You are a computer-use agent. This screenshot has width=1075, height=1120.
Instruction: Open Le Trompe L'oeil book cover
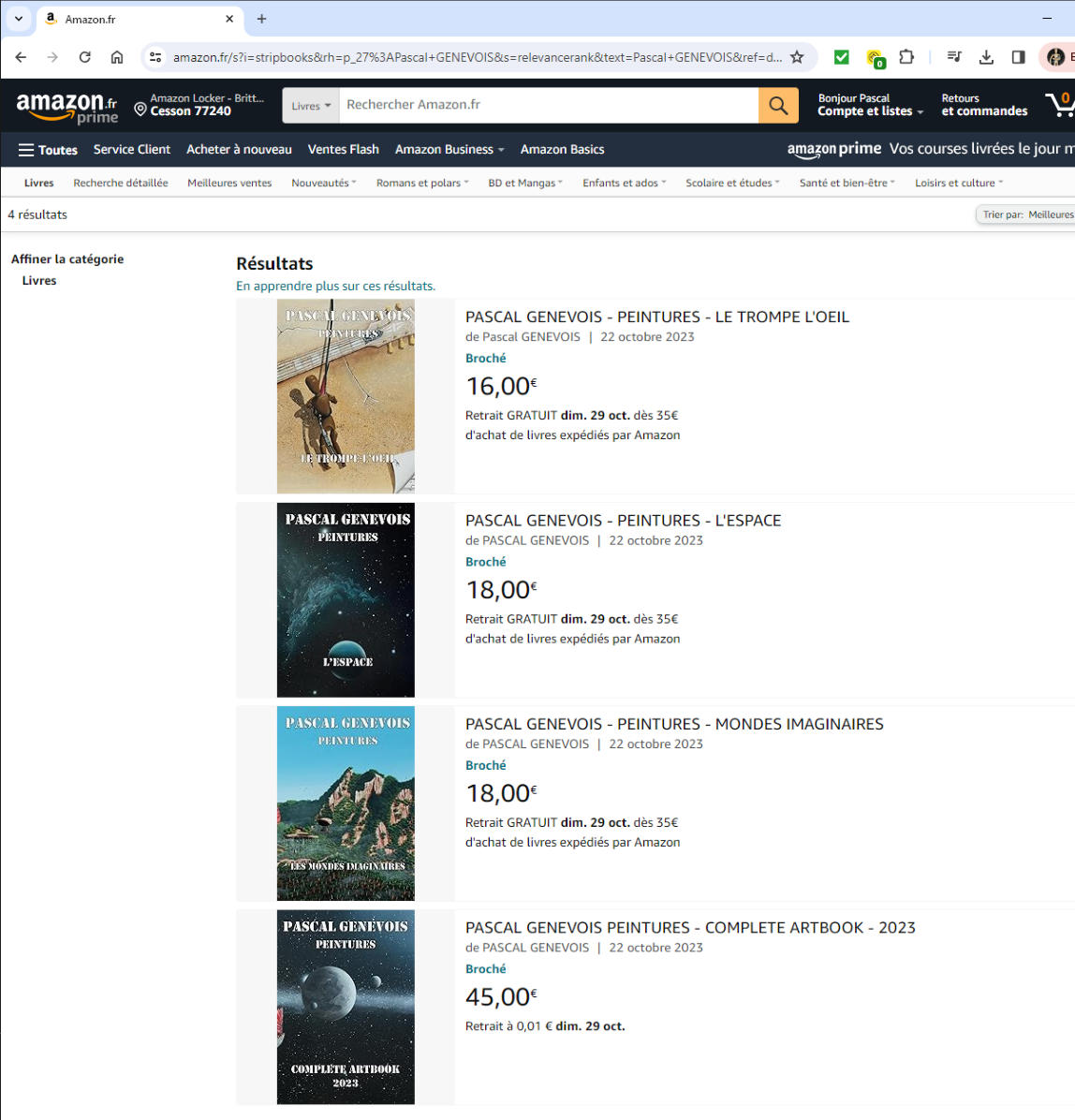346,396
